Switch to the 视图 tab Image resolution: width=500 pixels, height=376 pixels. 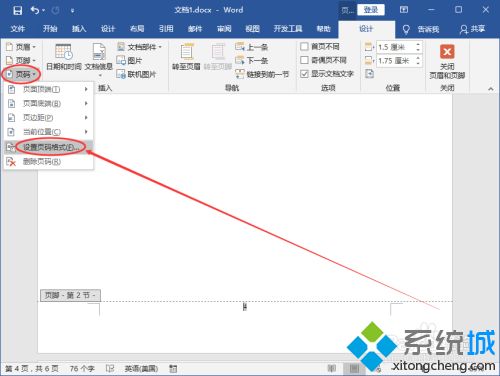(x=252, y=29)
